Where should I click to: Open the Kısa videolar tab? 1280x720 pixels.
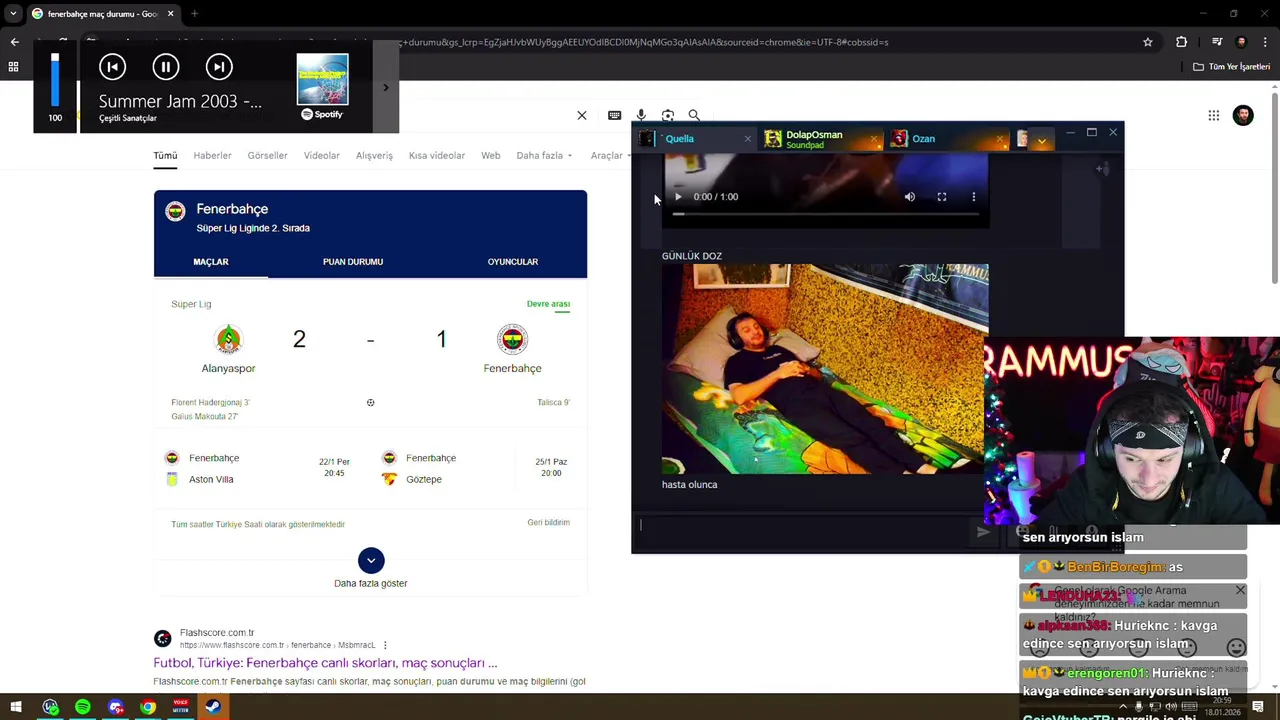click(x=437, y=155)
